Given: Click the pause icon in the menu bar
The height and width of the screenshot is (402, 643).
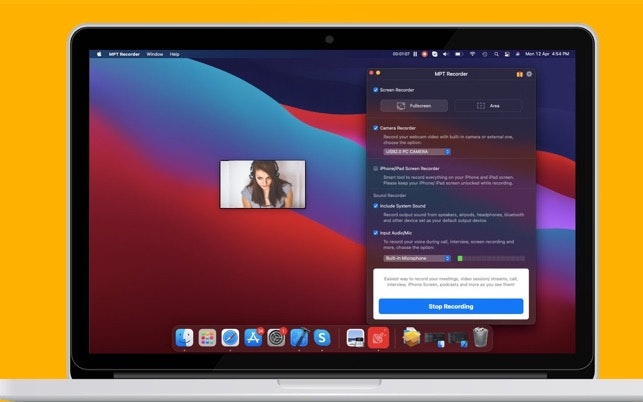Looking at the screenshot, I should click(415, 54).
